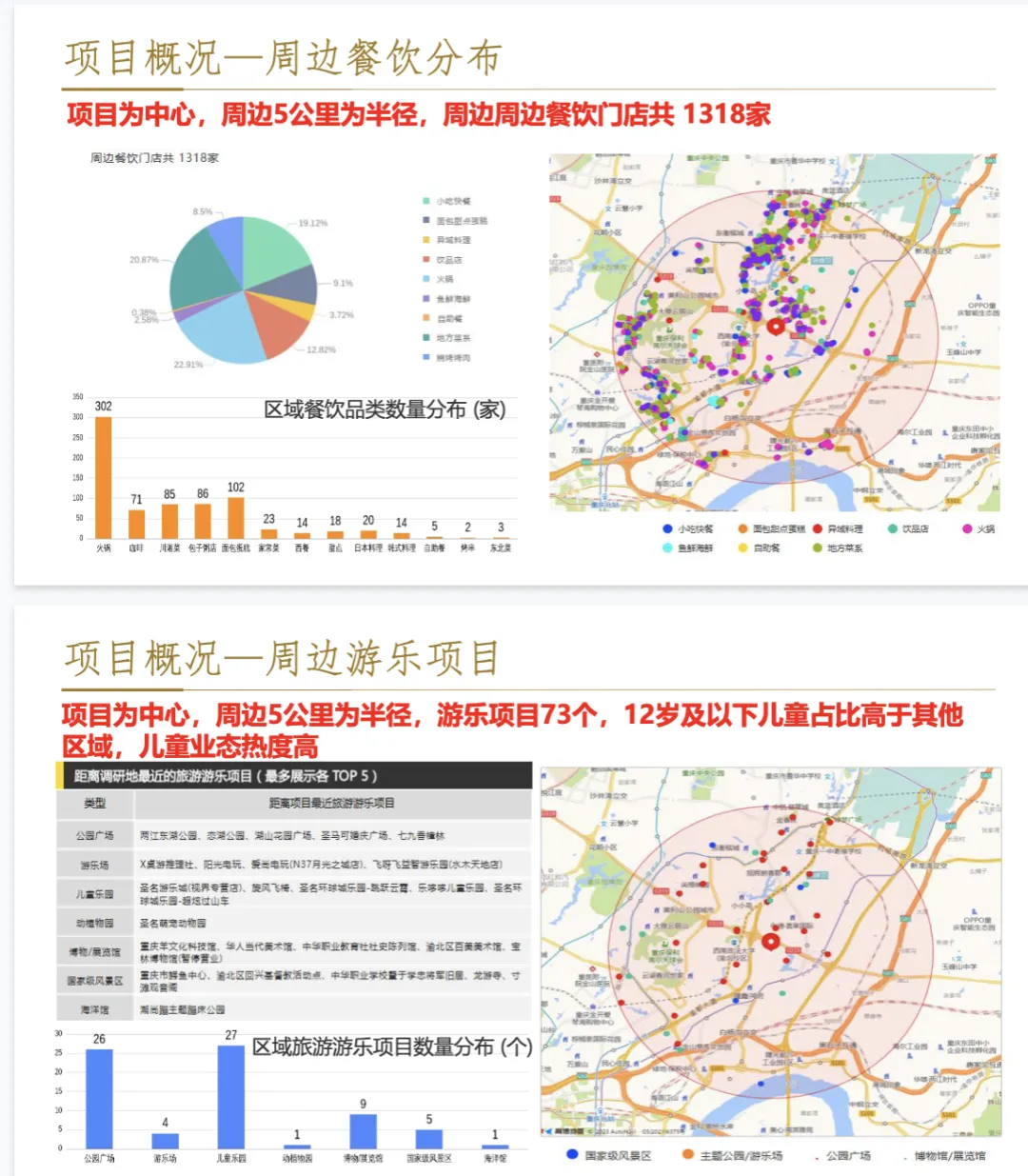Click the 小吃快餐 blue dot in dining map legend
The image size is (1028, 1176).
(667, 528)
